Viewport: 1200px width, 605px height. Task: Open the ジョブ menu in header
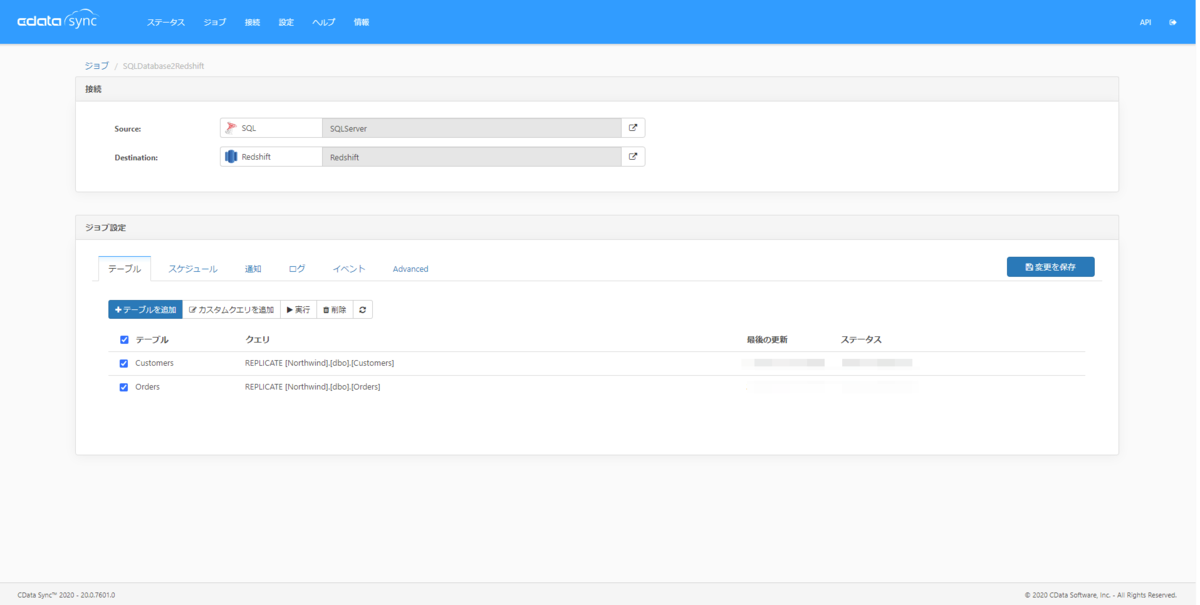pyautogui.click(x=215, y=22)
